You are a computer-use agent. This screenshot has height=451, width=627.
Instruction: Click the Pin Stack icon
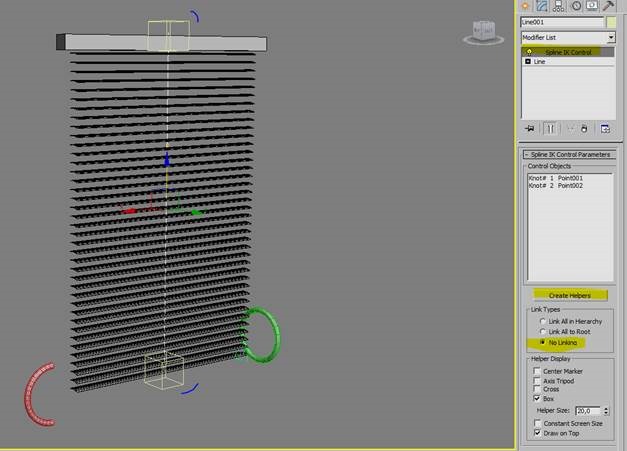click(x=530, y=128)
